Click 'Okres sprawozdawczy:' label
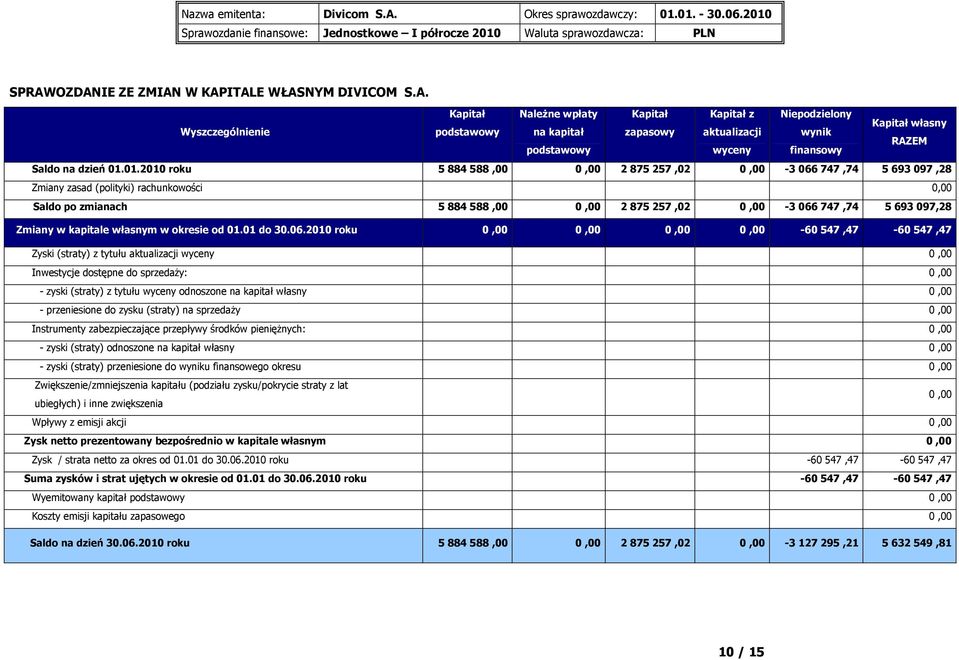The height and width of the screenshot is (660, 959). click(580, 14)
